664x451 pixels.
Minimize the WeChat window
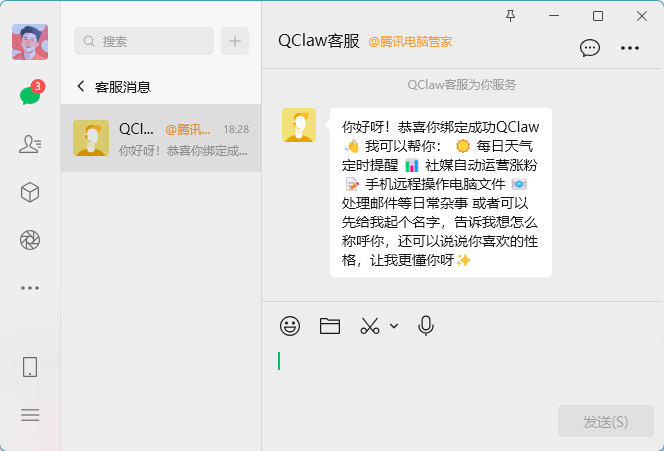(554, 16)
